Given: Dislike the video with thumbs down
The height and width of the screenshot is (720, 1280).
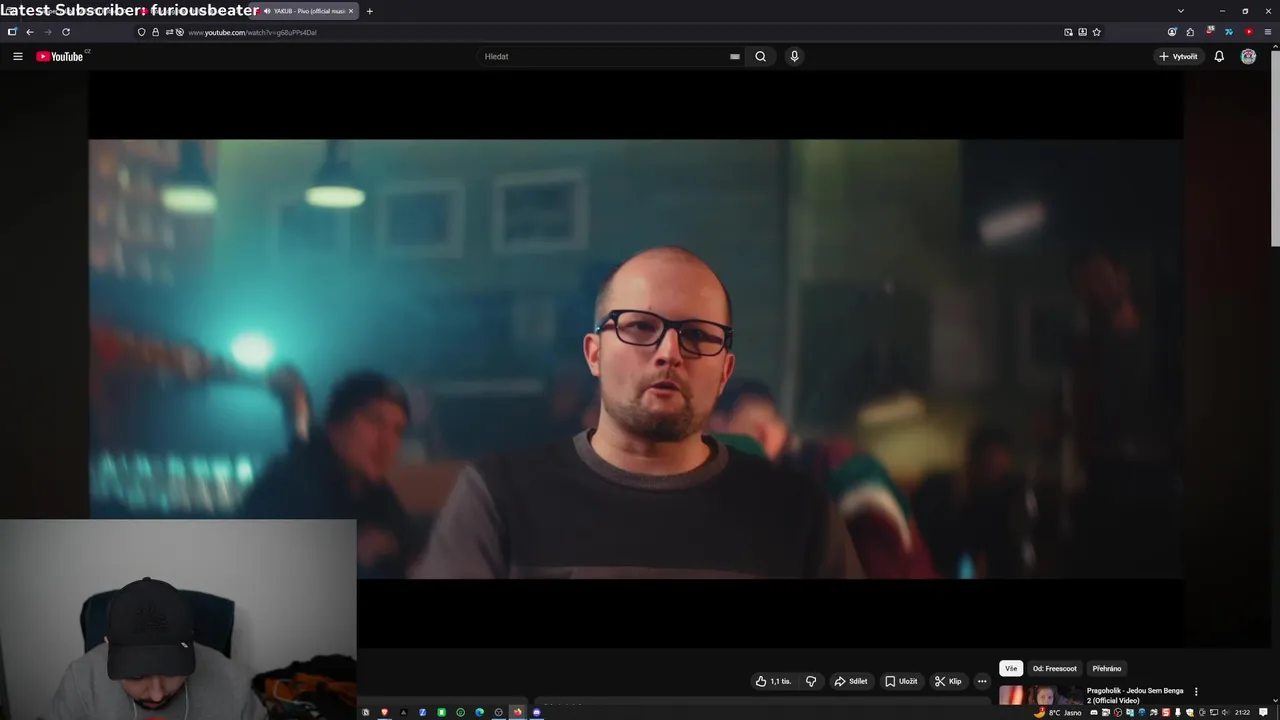Looking at the screenshot, I should tap(811, 681).
